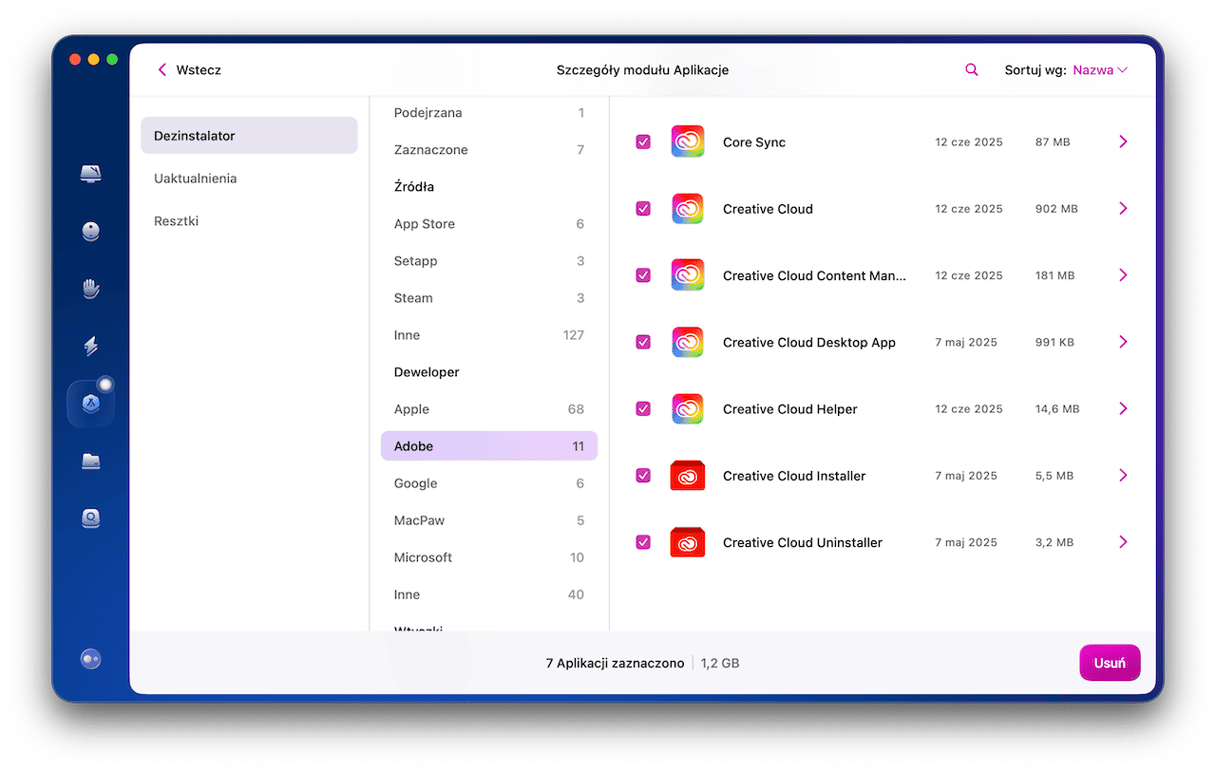Uncheck Creative Cloud Desktop App checkbox

[643, 342]
